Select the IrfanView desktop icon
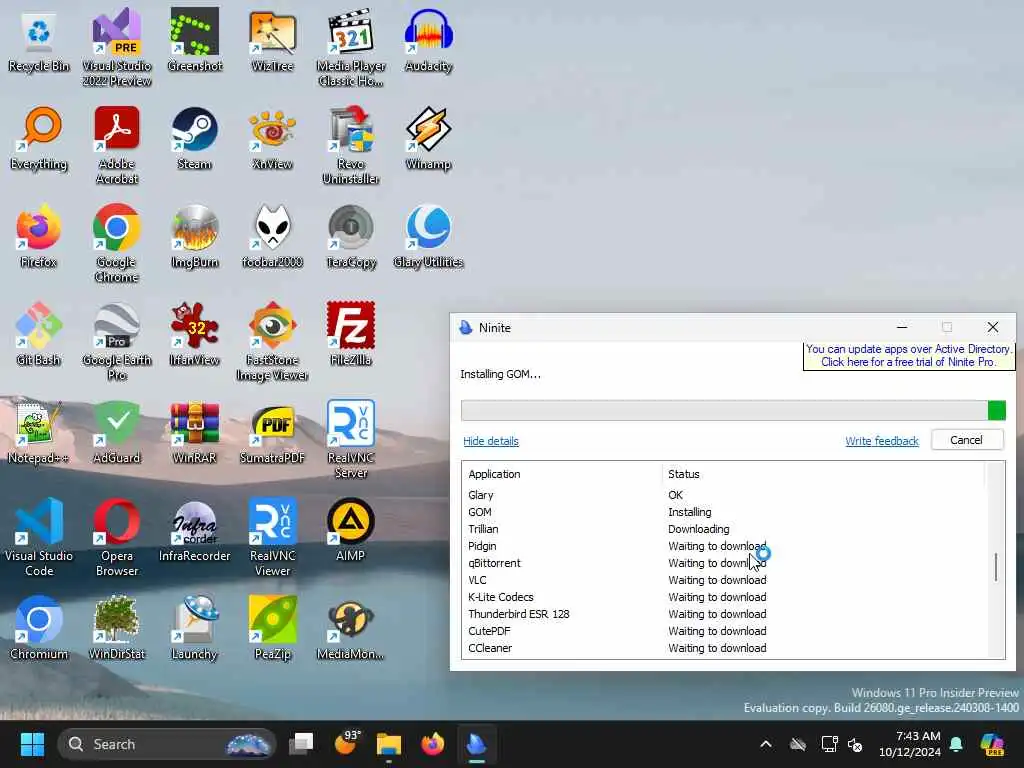The width and height of the screenshot is (1024, 768). tap(195, 335)
